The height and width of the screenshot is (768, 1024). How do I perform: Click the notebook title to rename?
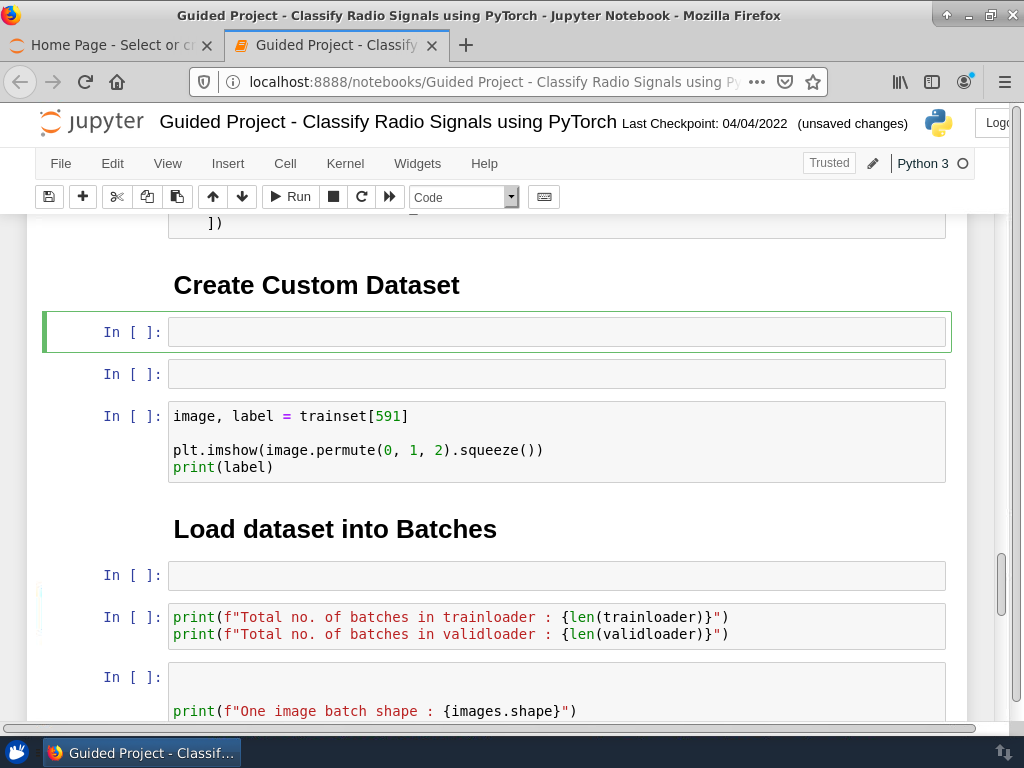point(388,122)
